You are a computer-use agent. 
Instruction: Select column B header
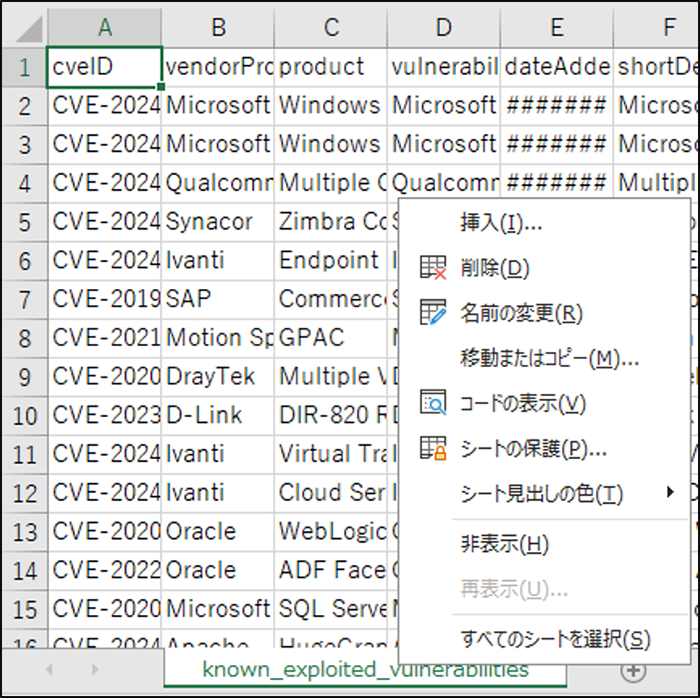[218, 28]
